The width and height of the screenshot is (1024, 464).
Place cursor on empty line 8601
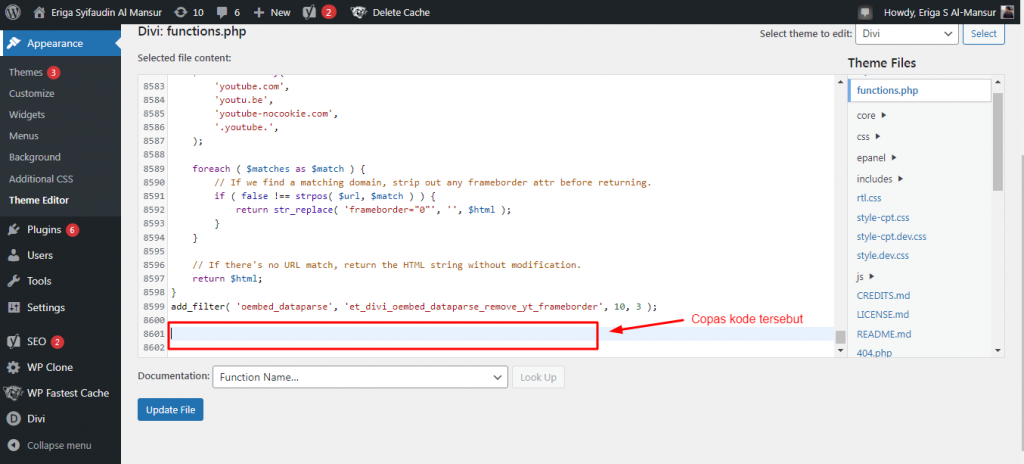[400, 333]
